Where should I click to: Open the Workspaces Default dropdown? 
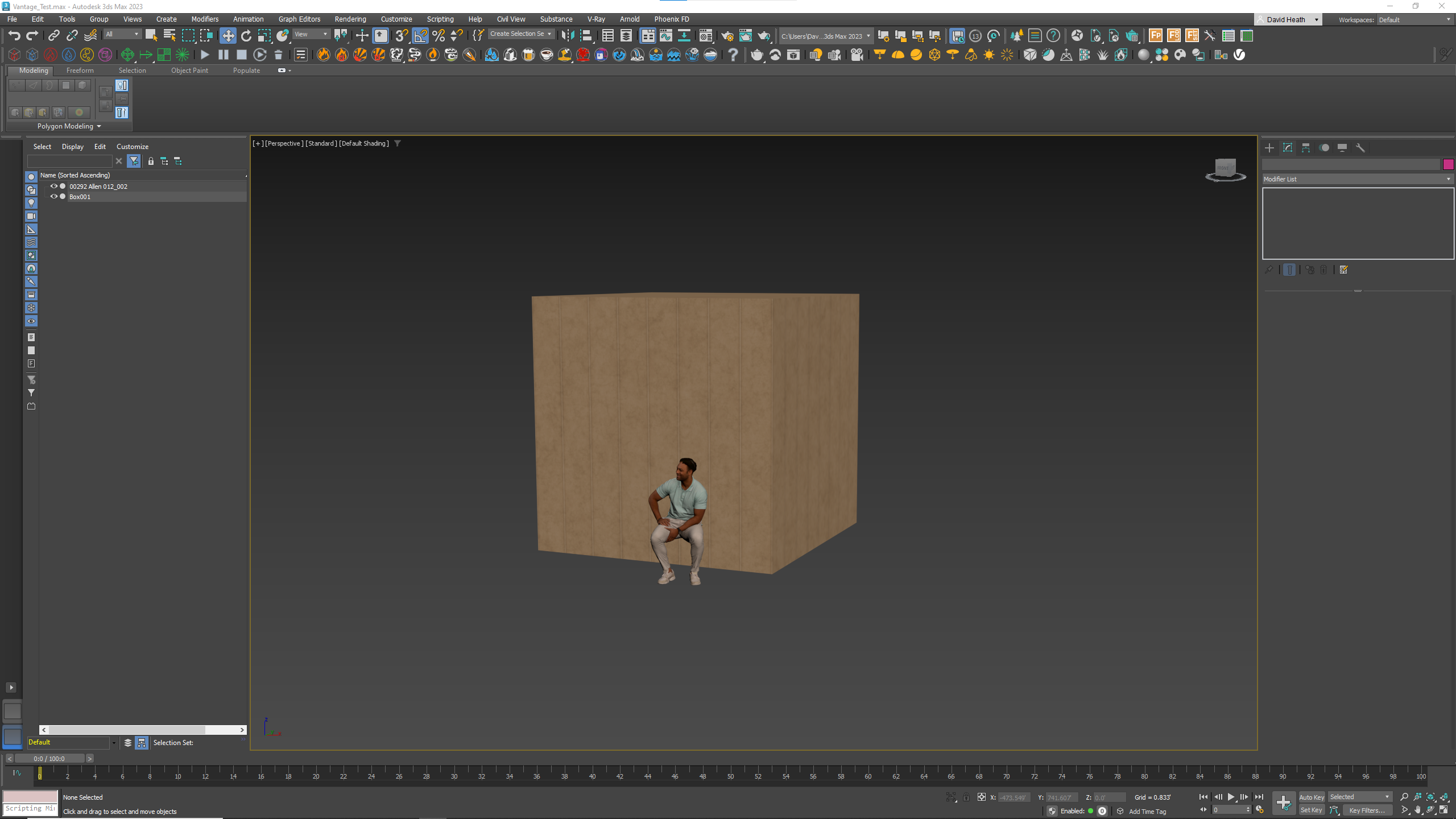click(1414, 20)
